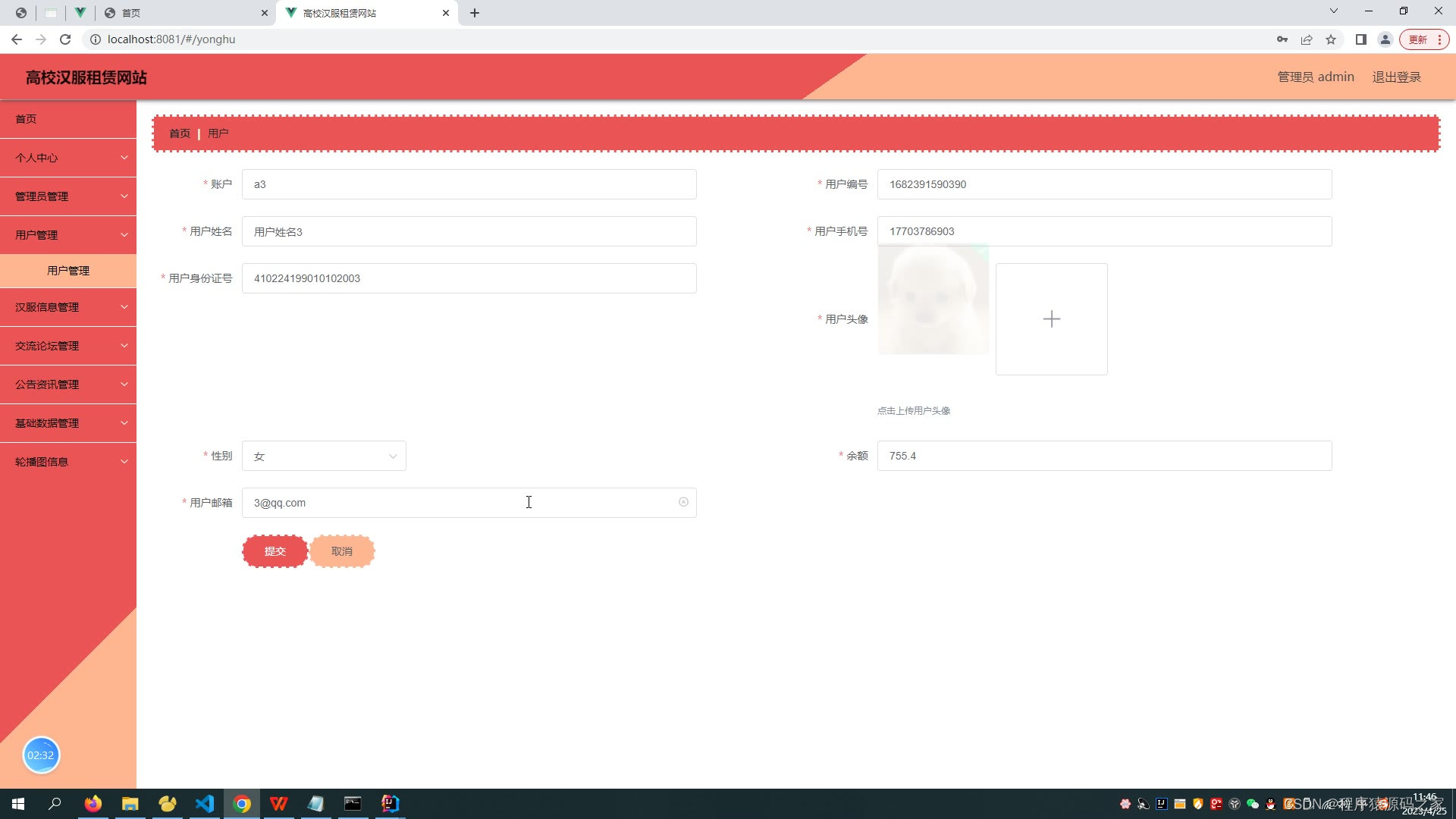Open the Chrome side panel icon

point(1361,39)
